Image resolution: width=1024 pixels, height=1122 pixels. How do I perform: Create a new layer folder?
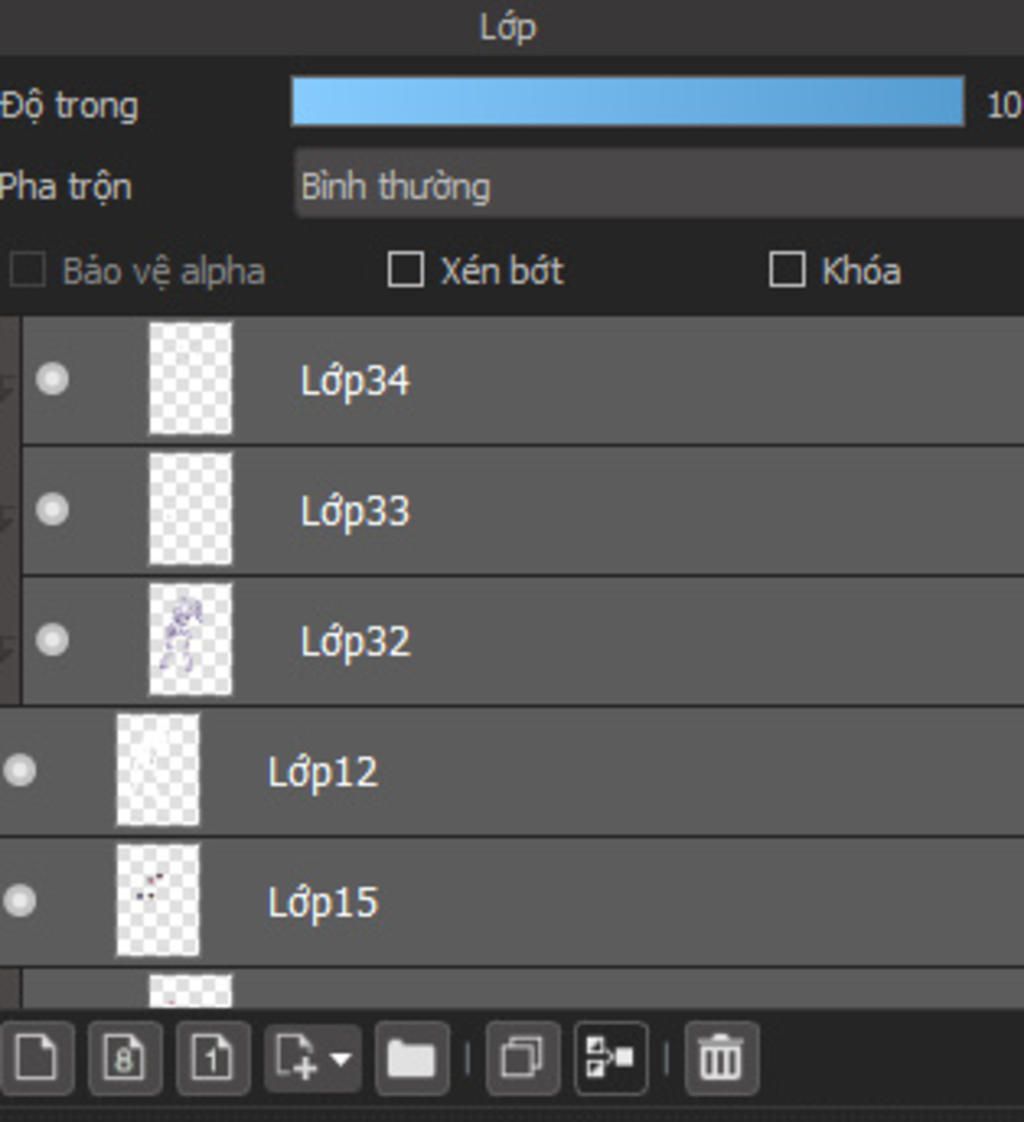(411, 1057)
